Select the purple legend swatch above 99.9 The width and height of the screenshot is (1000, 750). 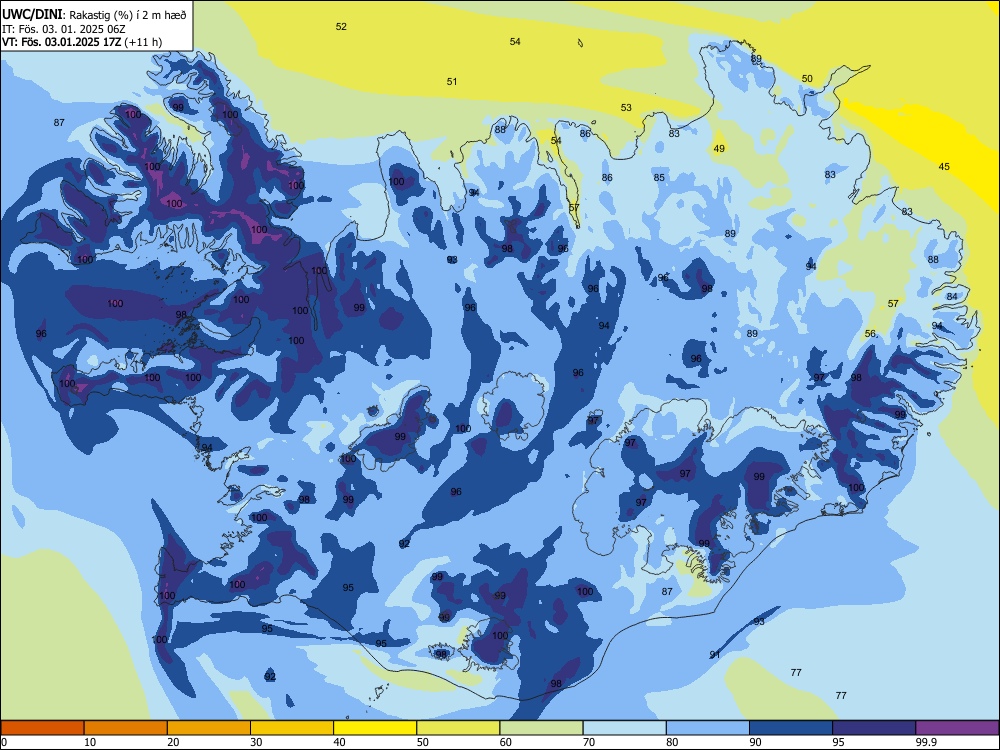click(957, 728)
